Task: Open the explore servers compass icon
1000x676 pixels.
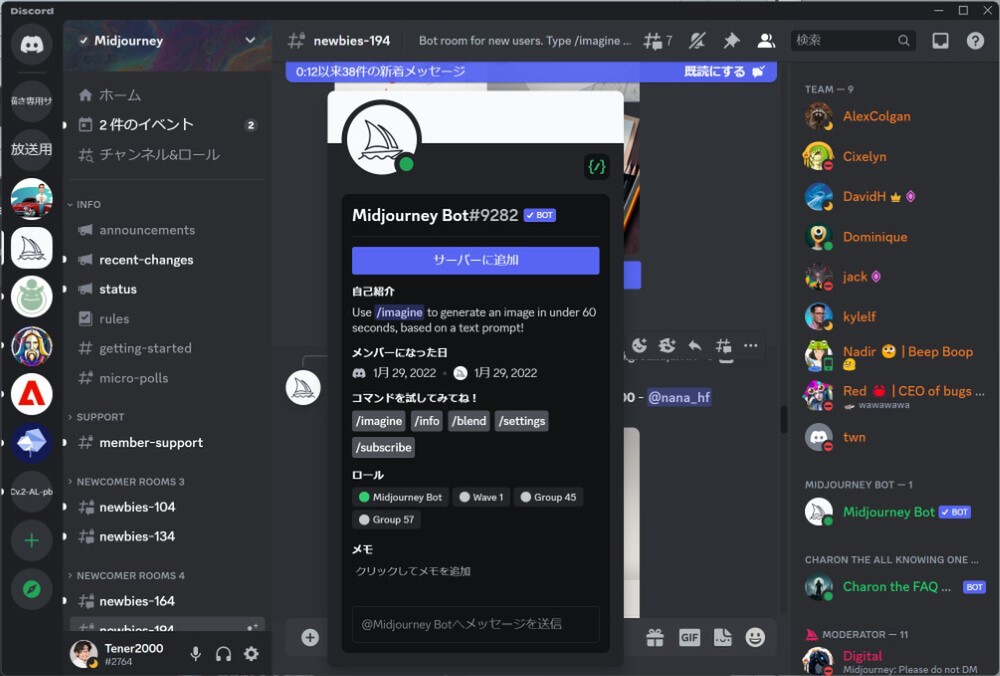Action: pos(31,589)
